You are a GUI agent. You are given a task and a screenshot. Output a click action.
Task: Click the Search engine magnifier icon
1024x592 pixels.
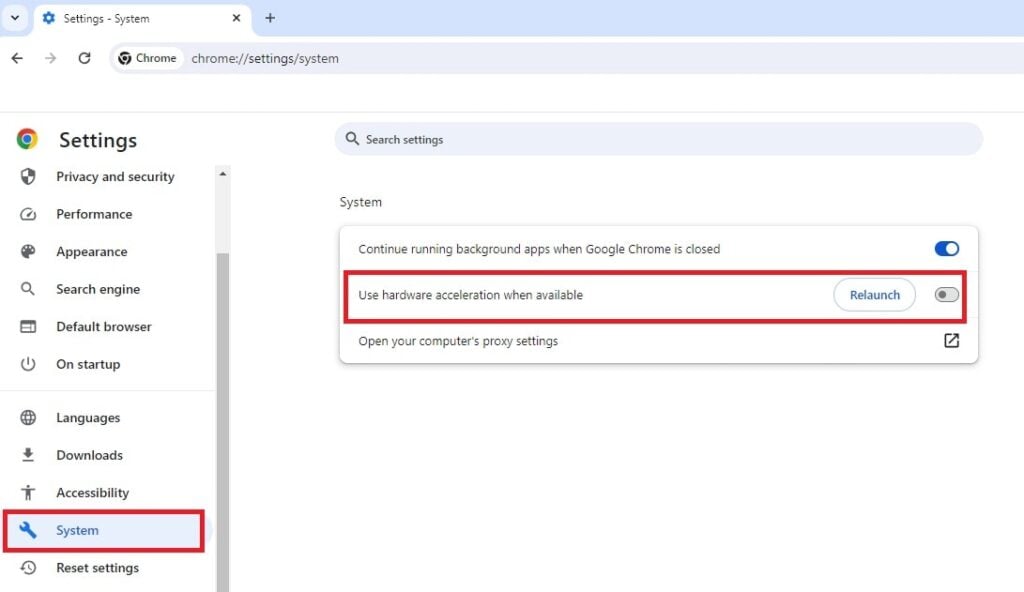tap(28, 289)
